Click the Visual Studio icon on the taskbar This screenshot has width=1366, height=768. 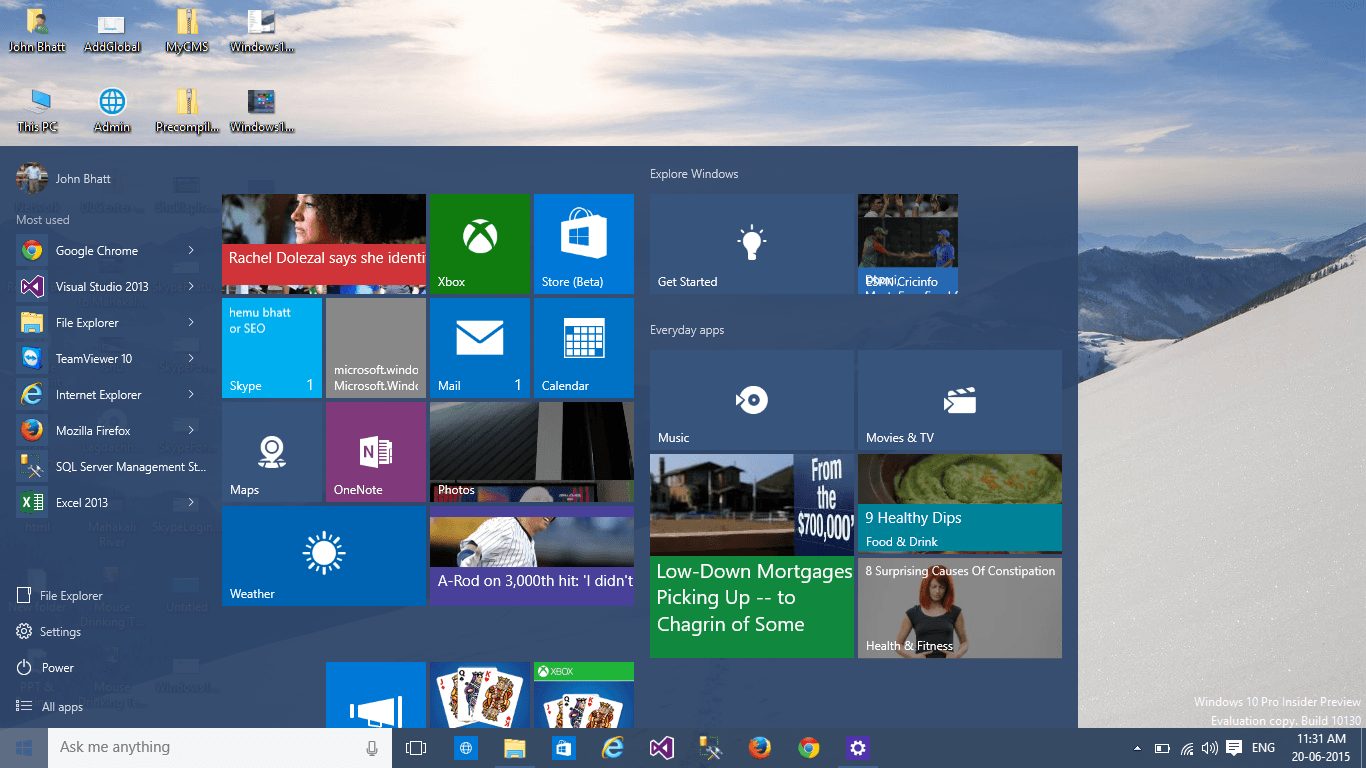(661, 748)
